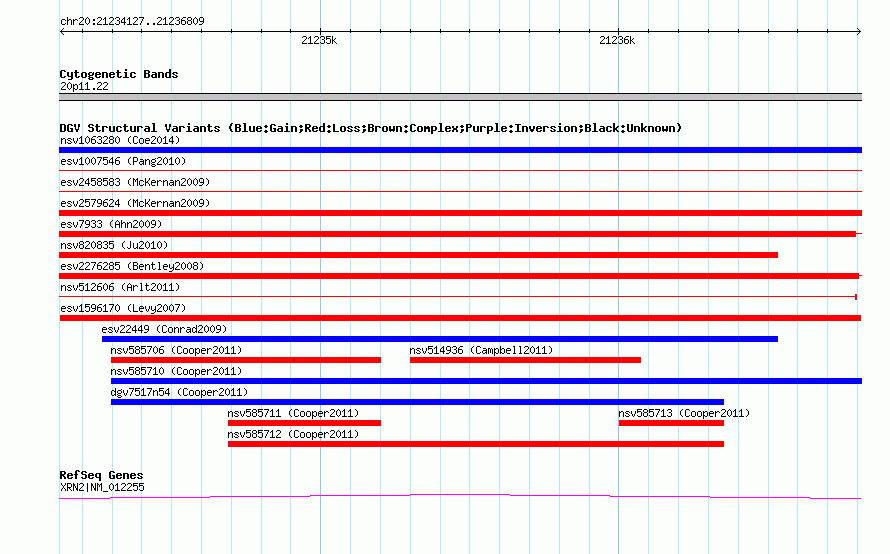The height and width of the screenshot is (554, 890).
Task: Click the esv7933 (Ahn2009) label
Action: pyautogui.click(x=111, y=224)
